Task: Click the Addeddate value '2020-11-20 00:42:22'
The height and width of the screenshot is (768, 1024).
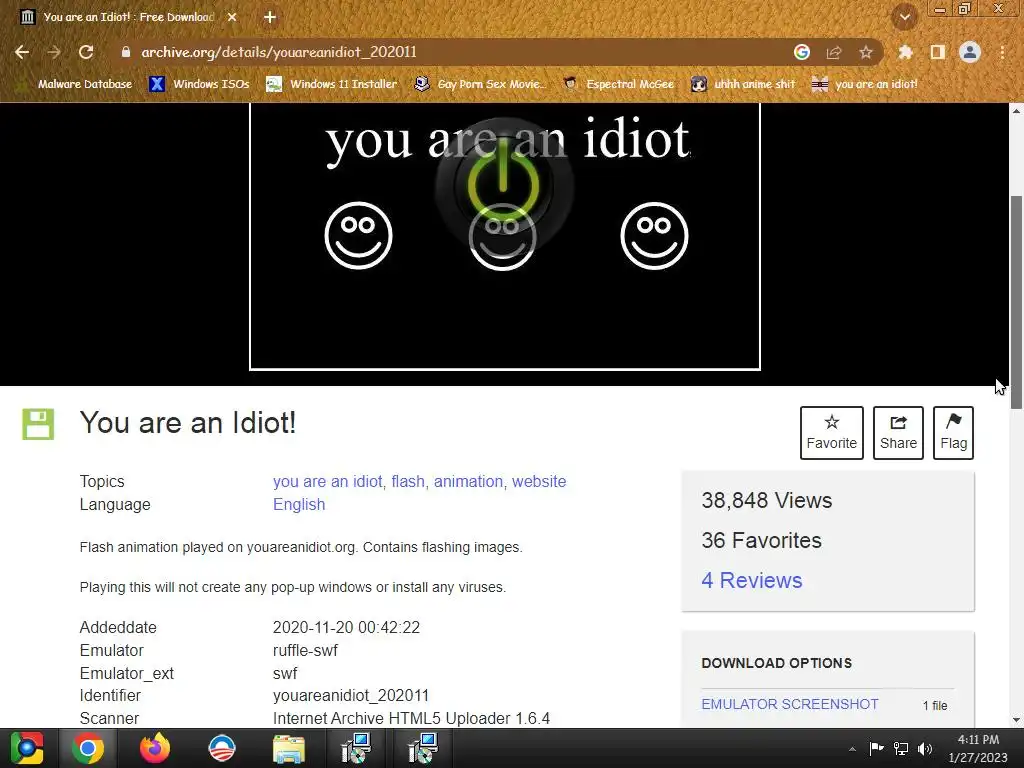Action: coord(346,628)
